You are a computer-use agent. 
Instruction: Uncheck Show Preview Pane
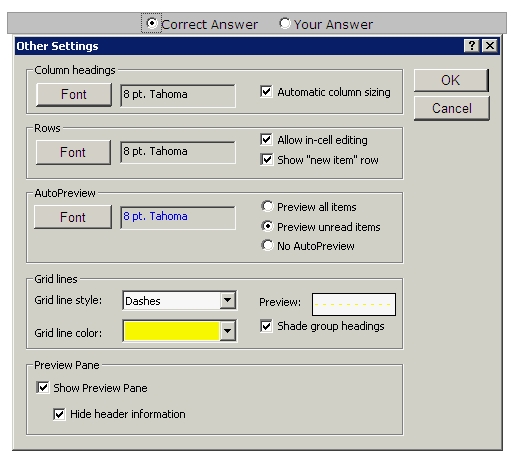pyautogui.click(x=43, y=388)
